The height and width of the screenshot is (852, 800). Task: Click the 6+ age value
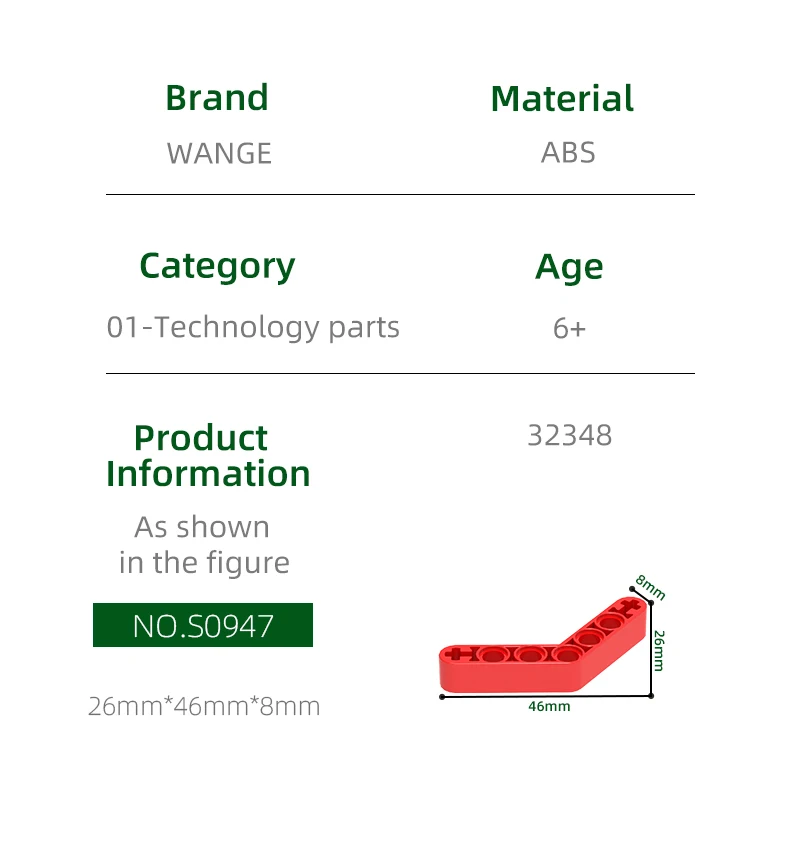[x=569, y=328]
